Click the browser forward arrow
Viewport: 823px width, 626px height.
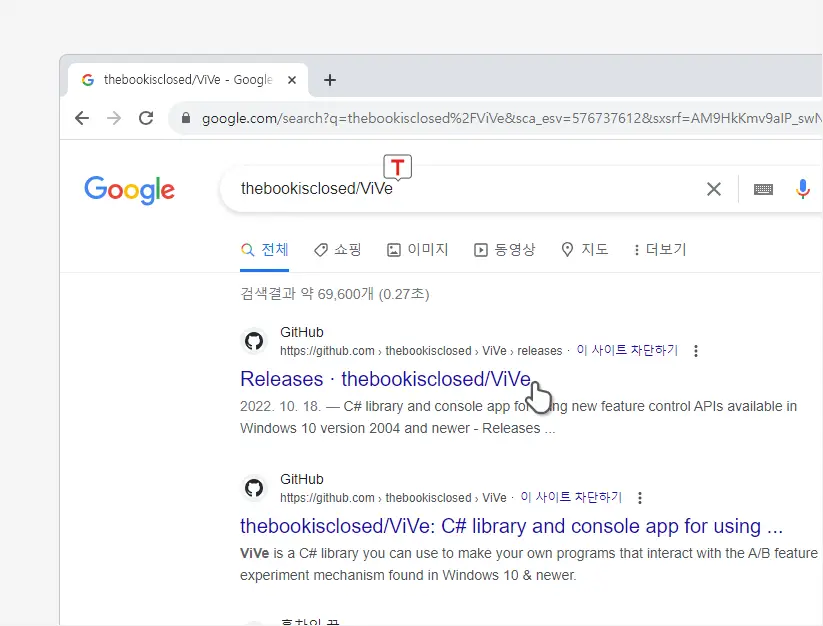click(x=113, y=118)
